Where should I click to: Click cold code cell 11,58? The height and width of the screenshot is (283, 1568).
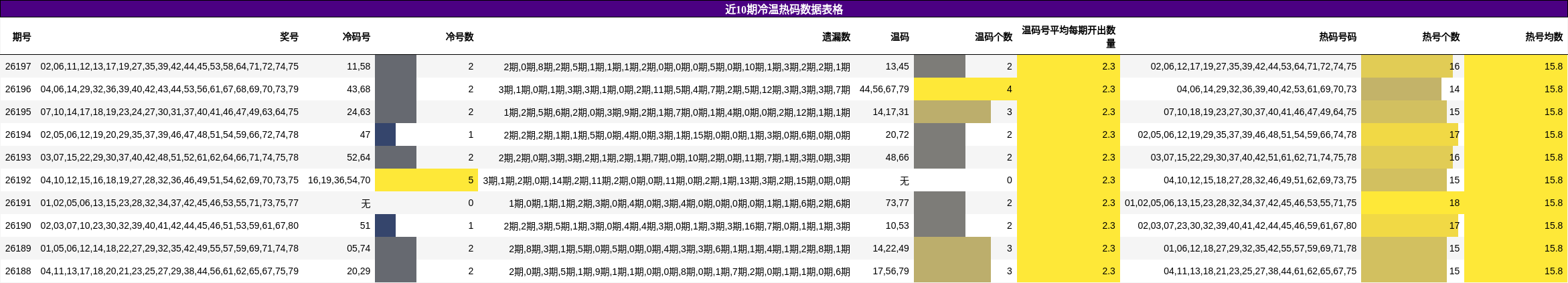click(358, 66)
